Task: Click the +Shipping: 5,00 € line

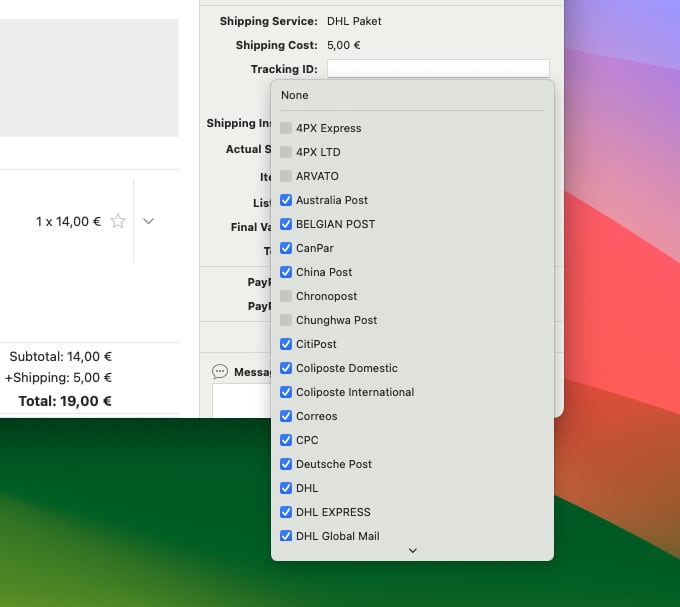Action: coord(58,378)
